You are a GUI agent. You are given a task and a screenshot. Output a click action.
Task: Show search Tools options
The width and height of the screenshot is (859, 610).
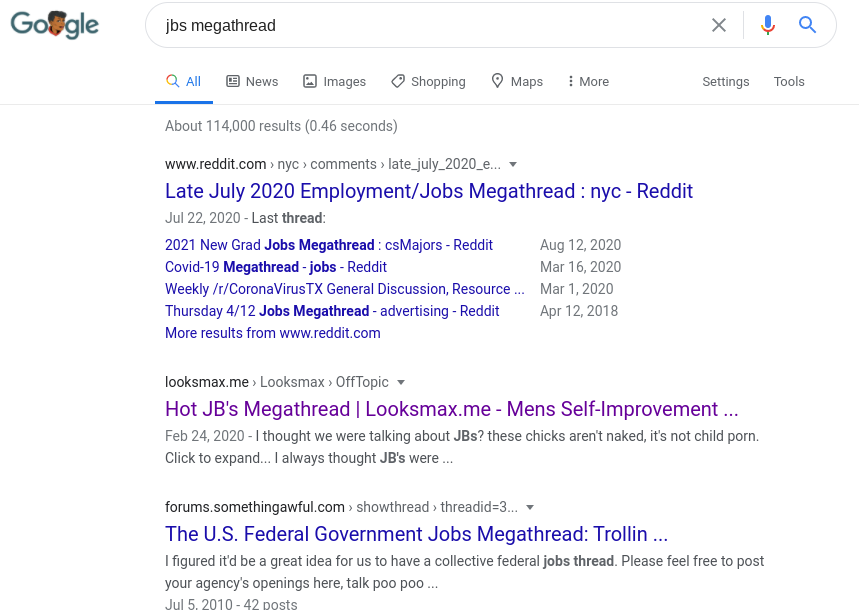(789, 82)
